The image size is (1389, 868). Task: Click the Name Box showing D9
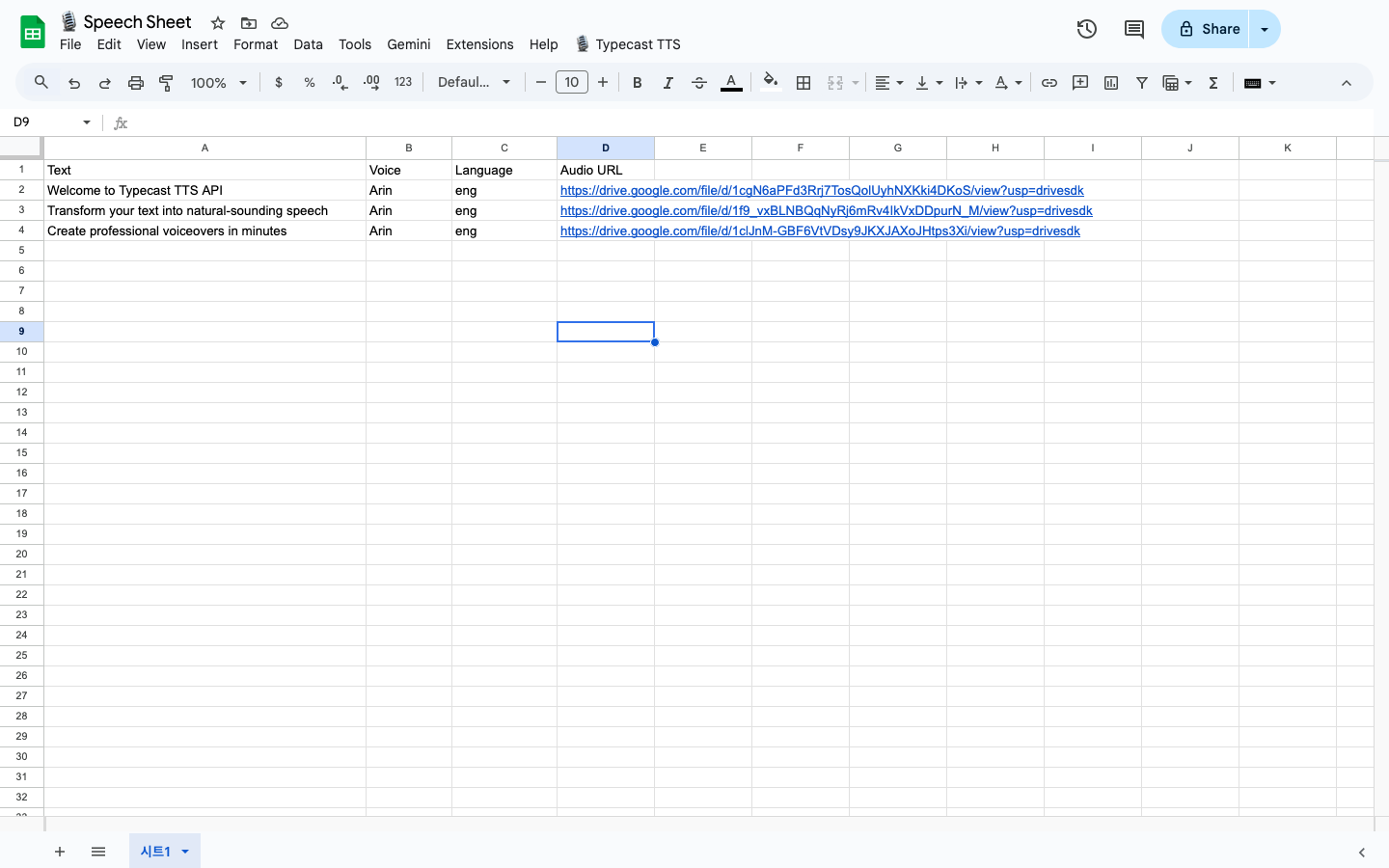43,122
